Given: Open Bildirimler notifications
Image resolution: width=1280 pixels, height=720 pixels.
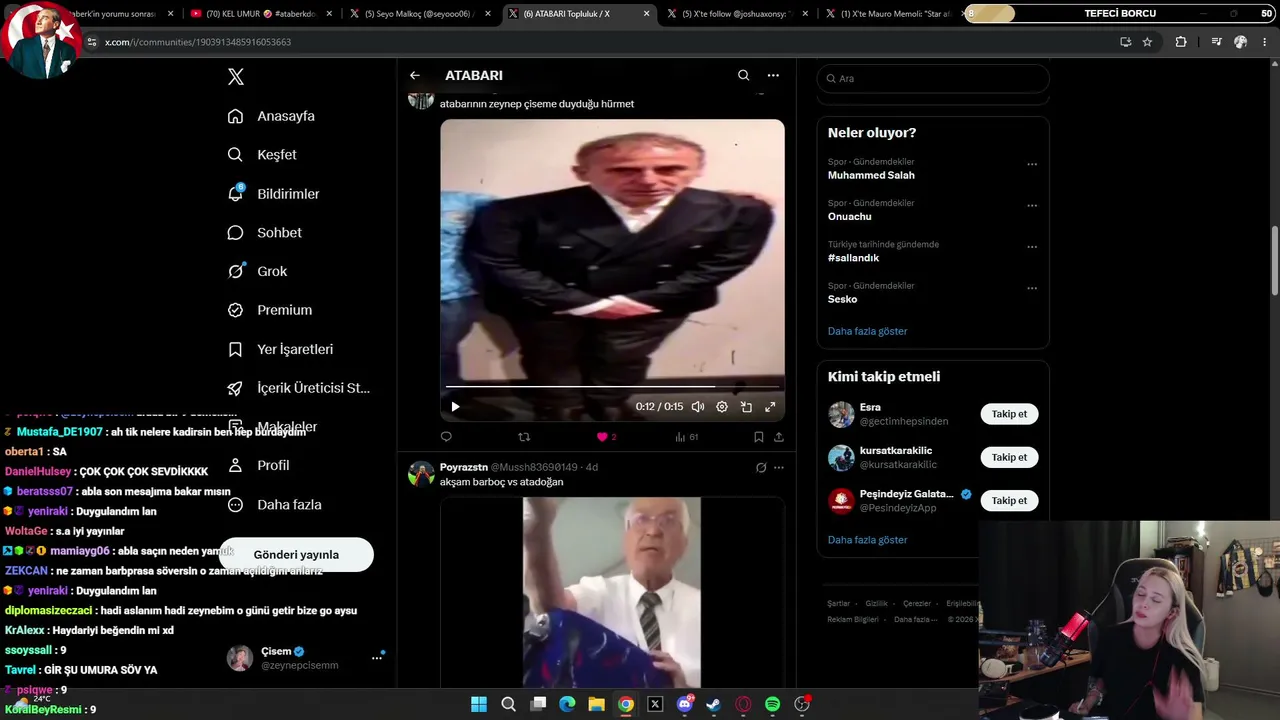Looking at the screenshot, I should point(273,194).
